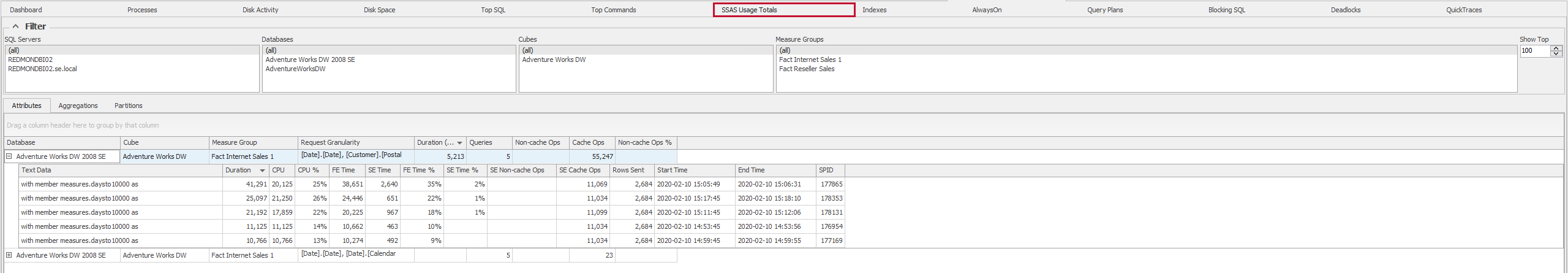The width and height of the screenshot is (1568, 273).
Task: Sort by the Non-cache Ops column header
Action: tap(541, 142)
